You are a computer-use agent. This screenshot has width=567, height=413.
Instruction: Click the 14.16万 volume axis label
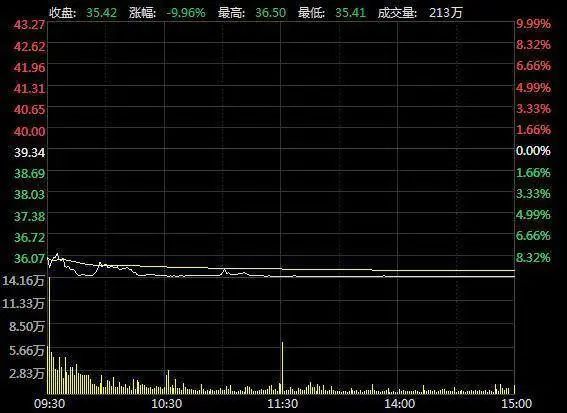click(23, 280)
